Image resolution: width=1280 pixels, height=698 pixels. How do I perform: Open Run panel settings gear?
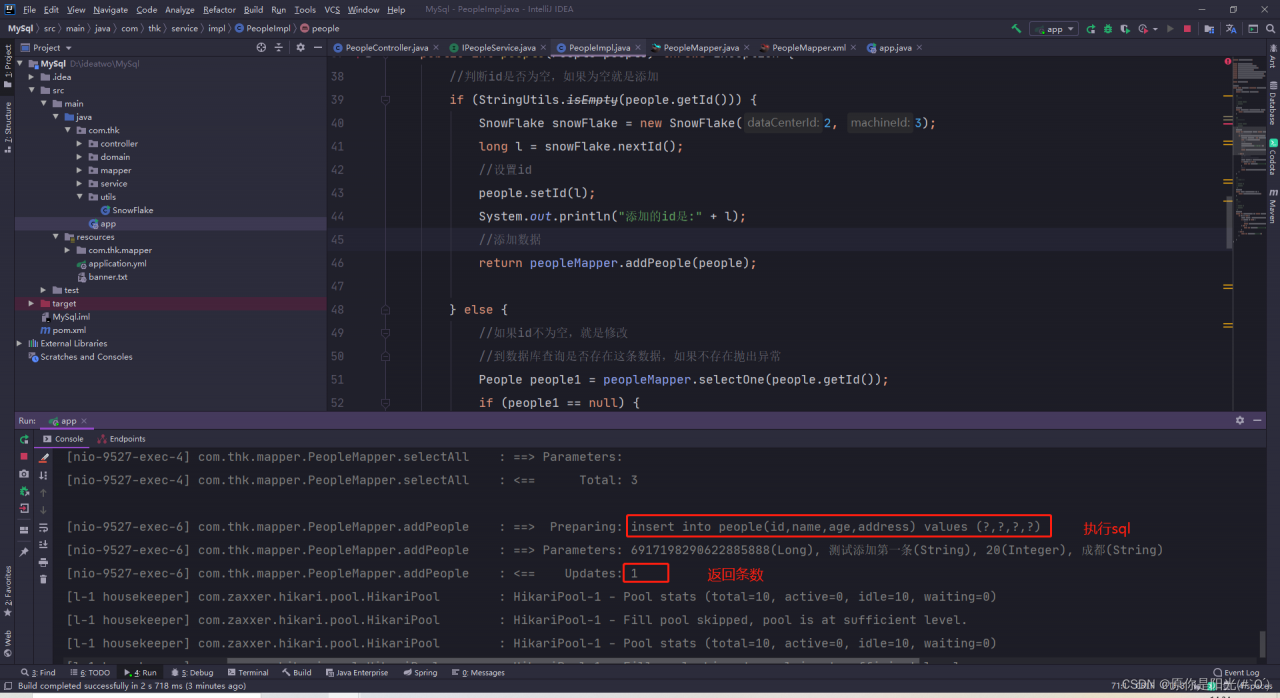pos(1240,421)
